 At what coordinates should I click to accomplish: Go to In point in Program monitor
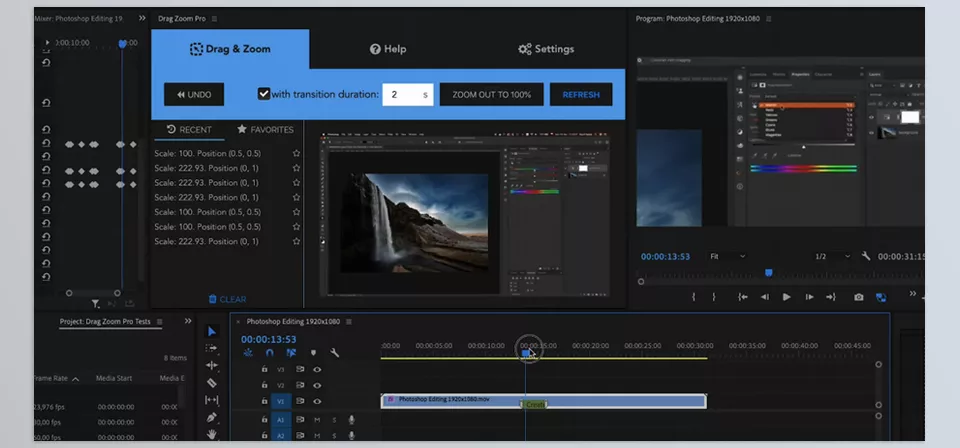tap(743, 297)
